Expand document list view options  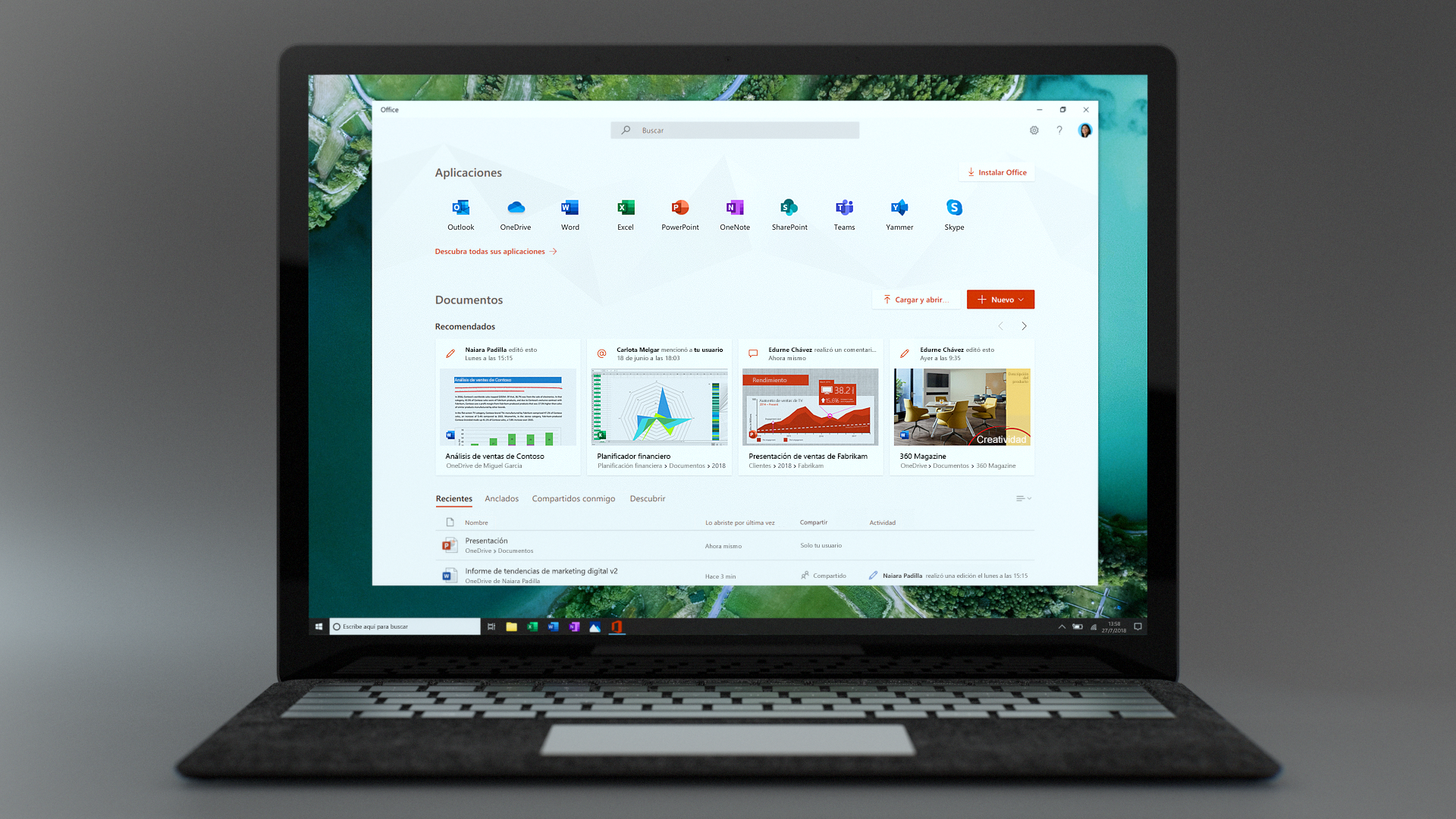point(1023,498)
